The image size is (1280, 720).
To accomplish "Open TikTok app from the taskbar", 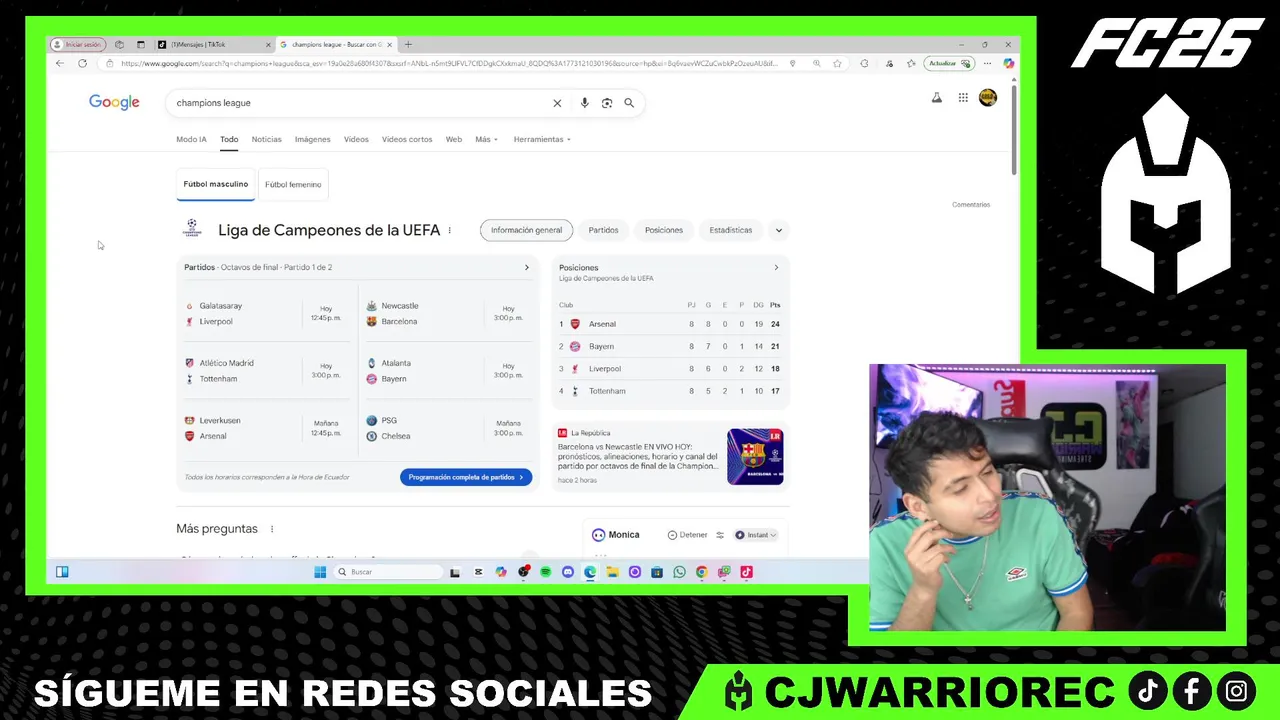I will click(x=746, y=572).
